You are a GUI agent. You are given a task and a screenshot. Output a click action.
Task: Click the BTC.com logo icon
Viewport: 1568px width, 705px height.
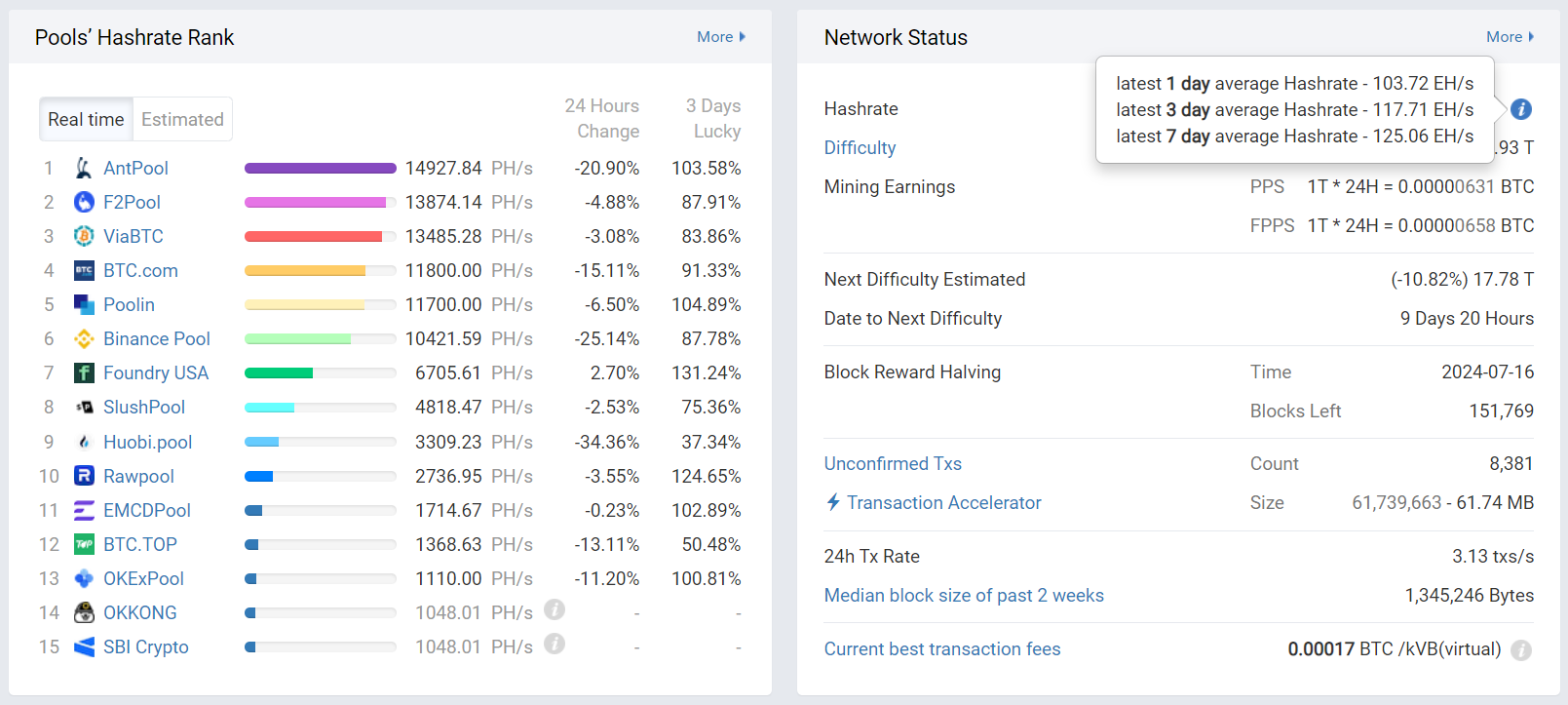(84, 270)
